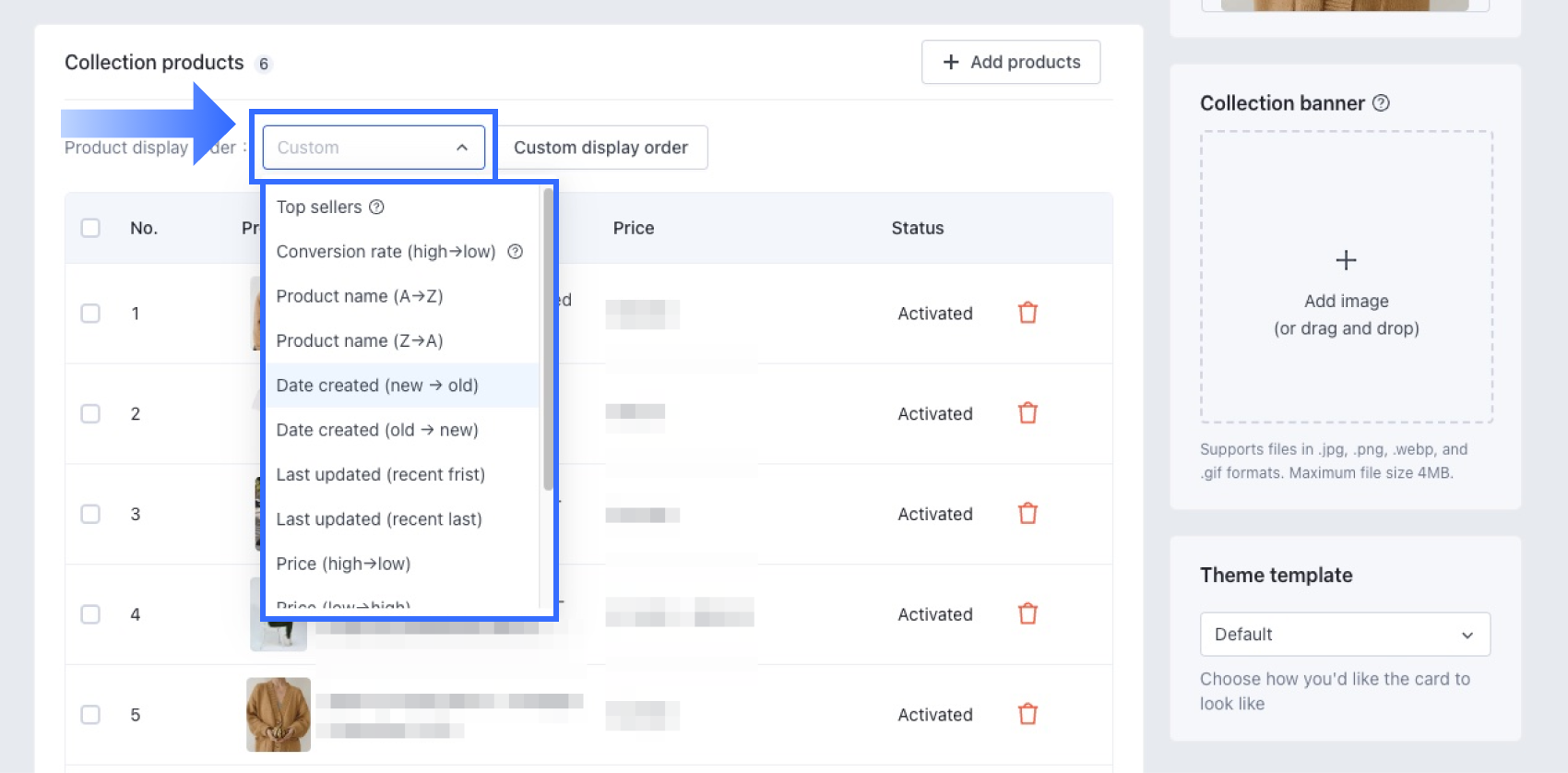This screenshot has width=1568, height=773.
Task: Open the Theme template Default dropdown
Action: pos(1345,635)
